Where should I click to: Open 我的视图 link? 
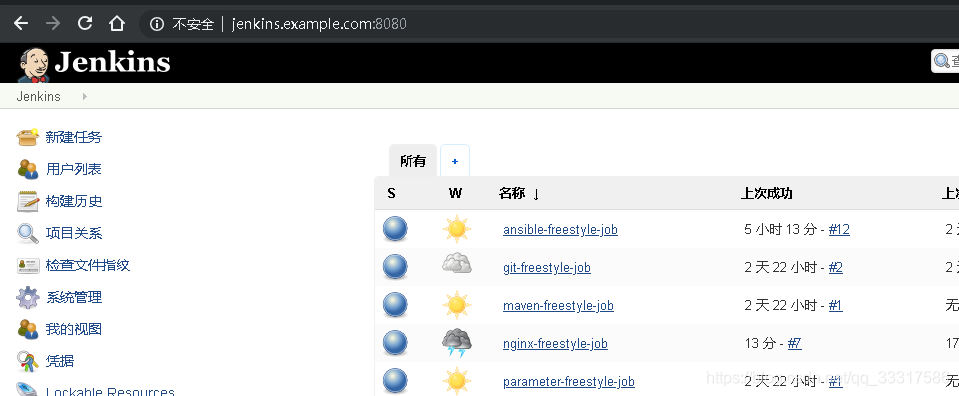pyautogui.click(x=74, y=329)
